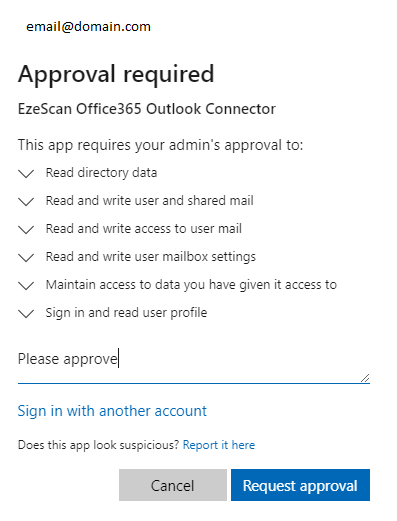Cancel the approval request
397x521 pixels.
[x=173, y=485]
